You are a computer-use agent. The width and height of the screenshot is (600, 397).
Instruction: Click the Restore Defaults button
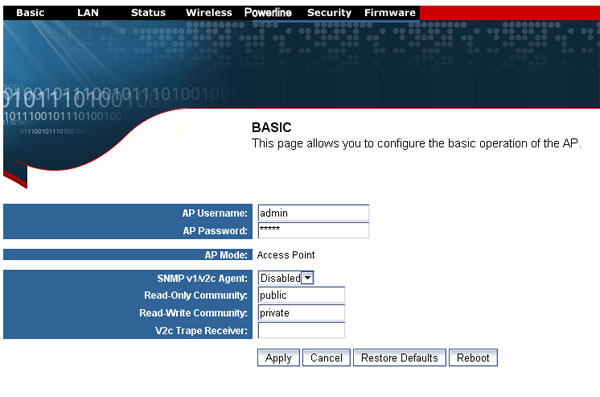coord(399,358)
